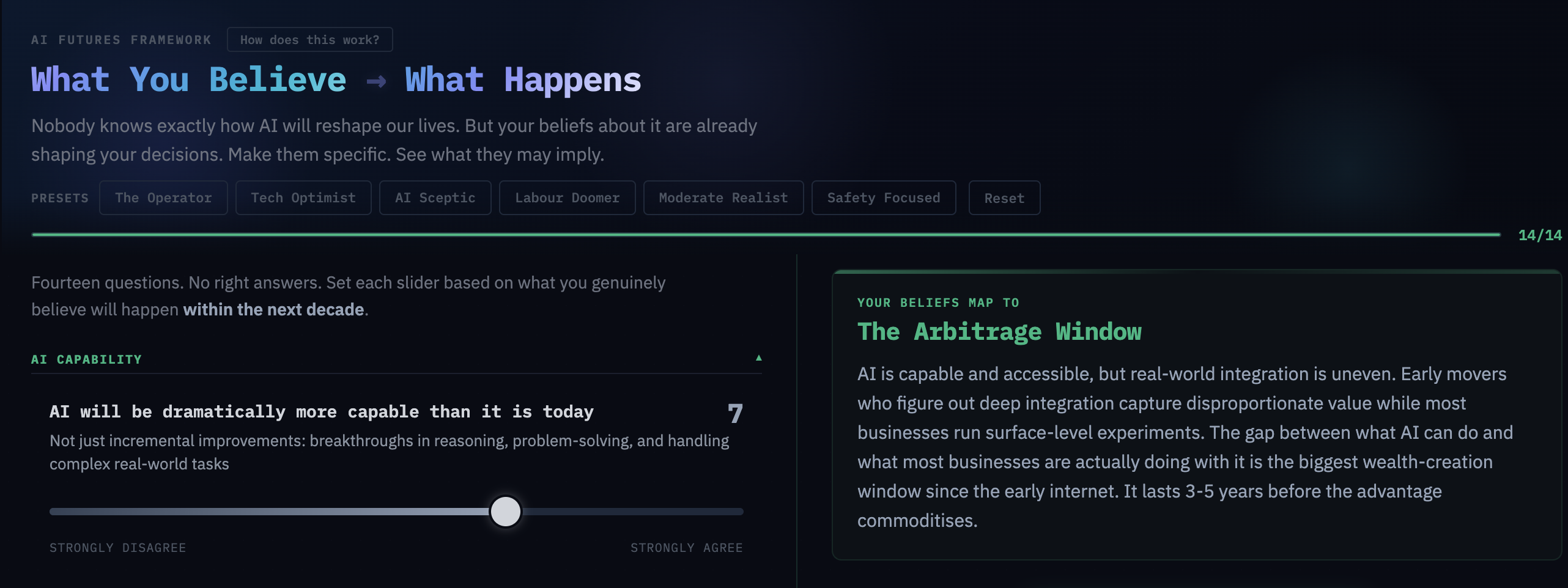
Task: Select the "Labour Doomer" preset
Action: click(567, 197)
